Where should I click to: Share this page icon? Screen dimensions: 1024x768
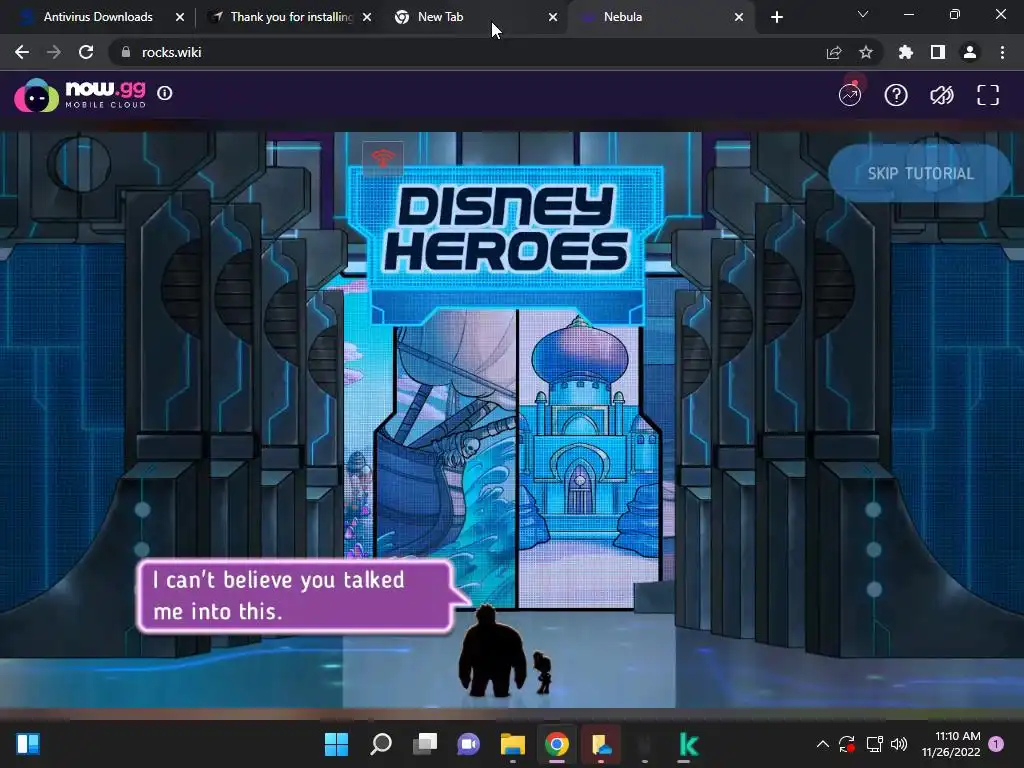(x=834, y=52)
